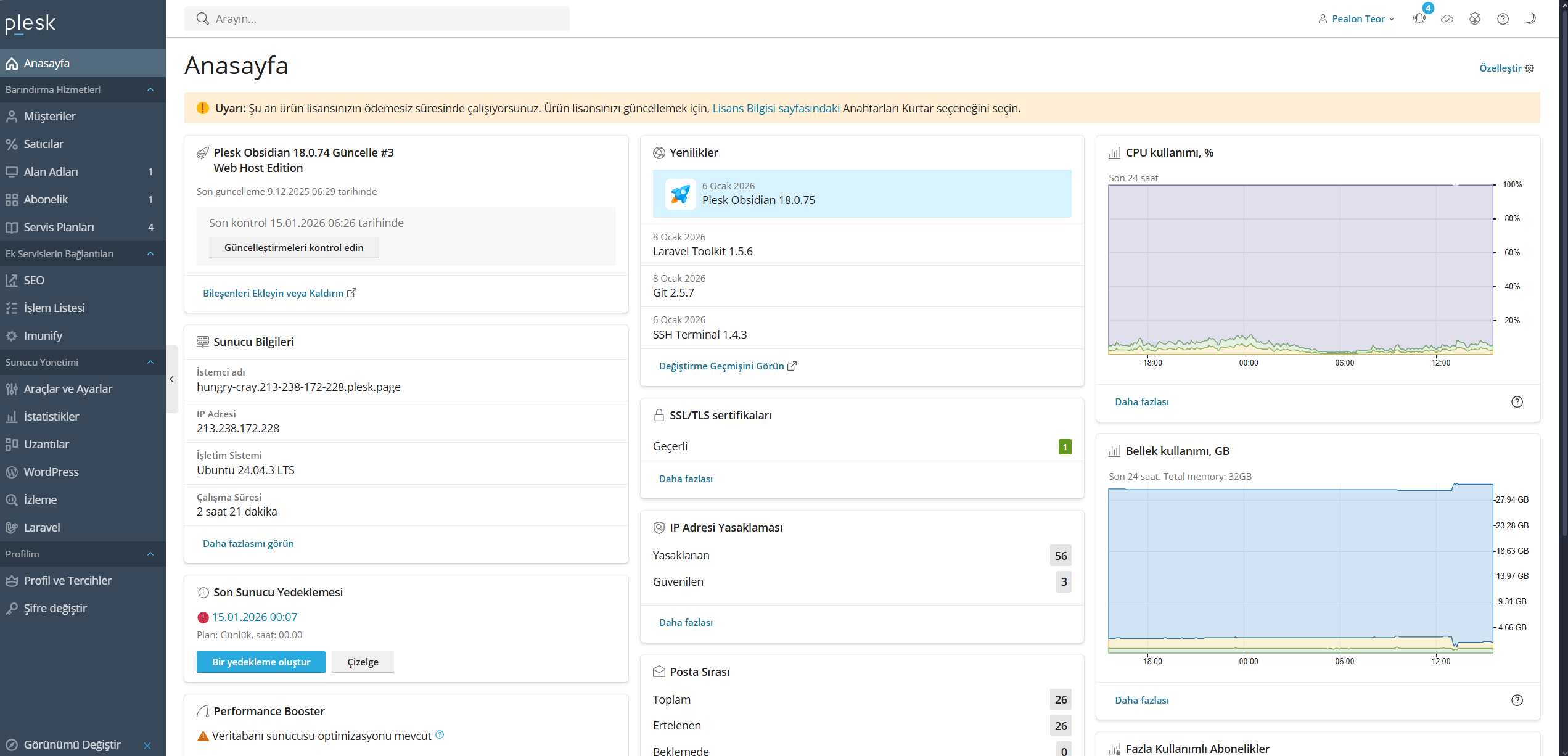
Task: Click the search field Arayın
Action: coord(377,18)
